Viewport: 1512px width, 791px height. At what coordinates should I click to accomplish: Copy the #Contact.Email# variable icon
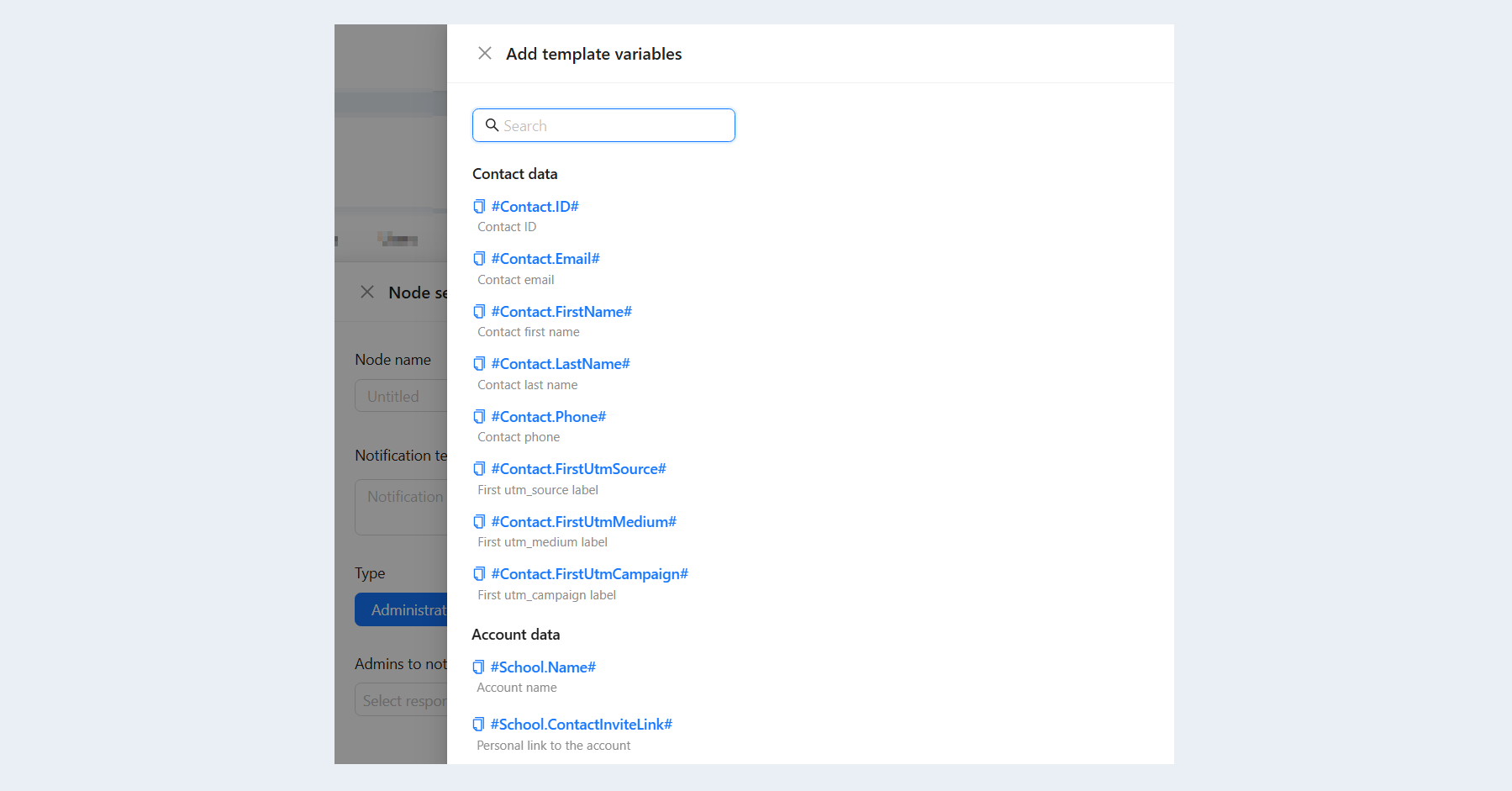click(x=479, y=259)
